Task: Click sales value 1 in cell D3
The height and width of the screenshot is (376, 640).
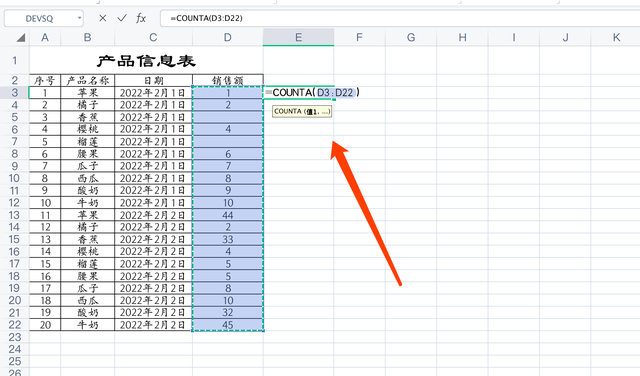Action: coord(228,93)
